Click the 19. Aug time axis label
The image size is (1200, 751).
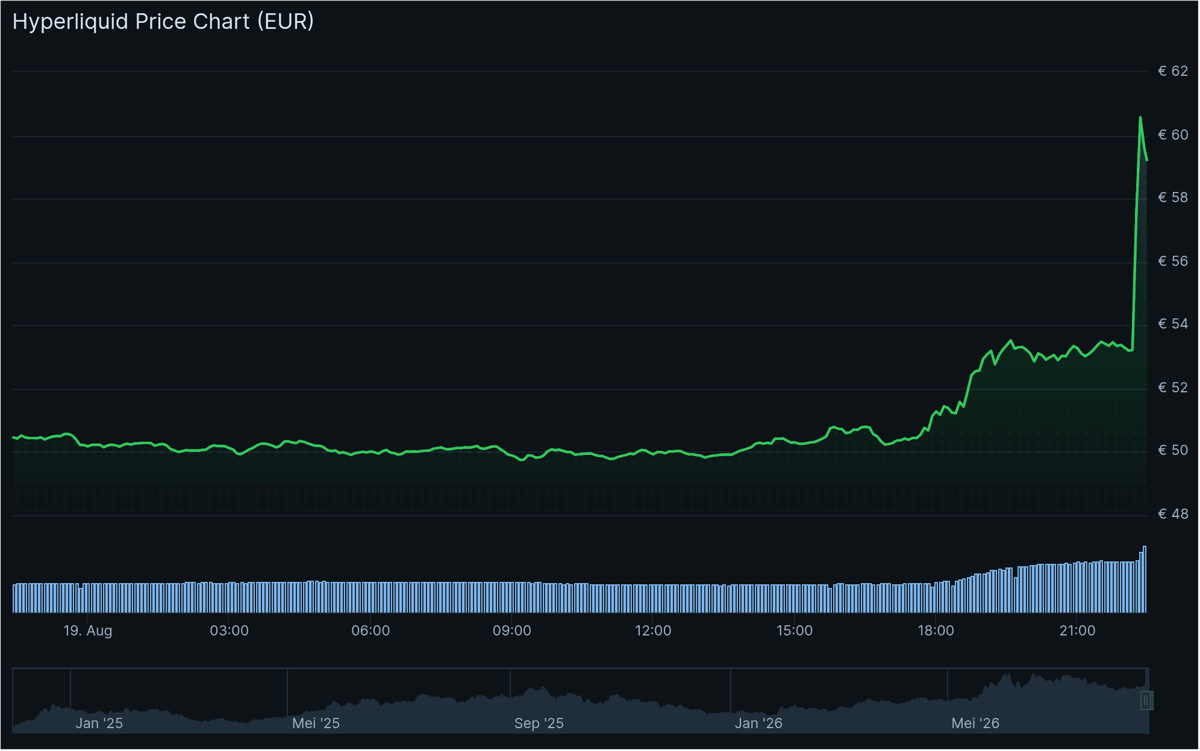(x=88, y=631)
